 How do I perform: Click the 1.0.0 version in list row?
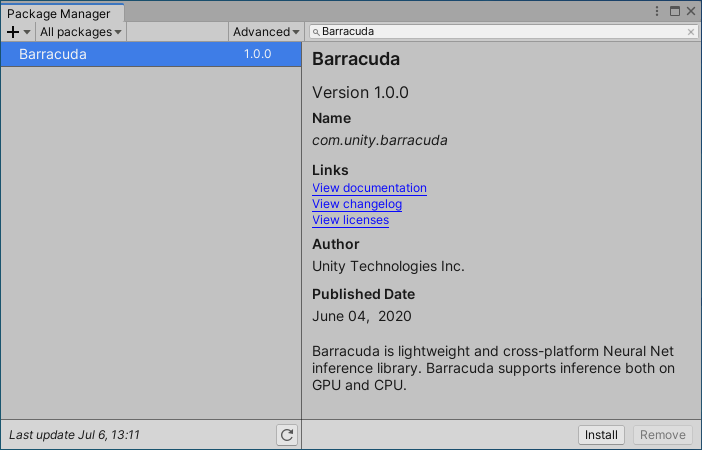point(257,54)
